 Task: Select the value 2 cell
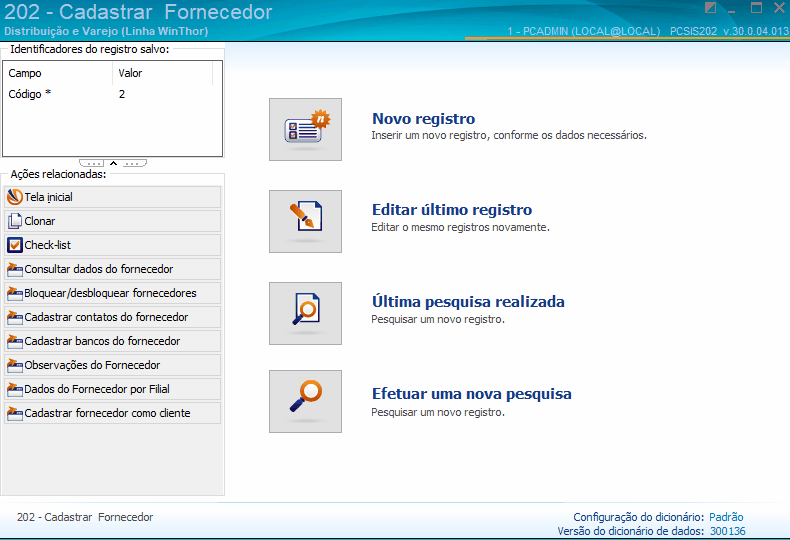coord(122,94)
